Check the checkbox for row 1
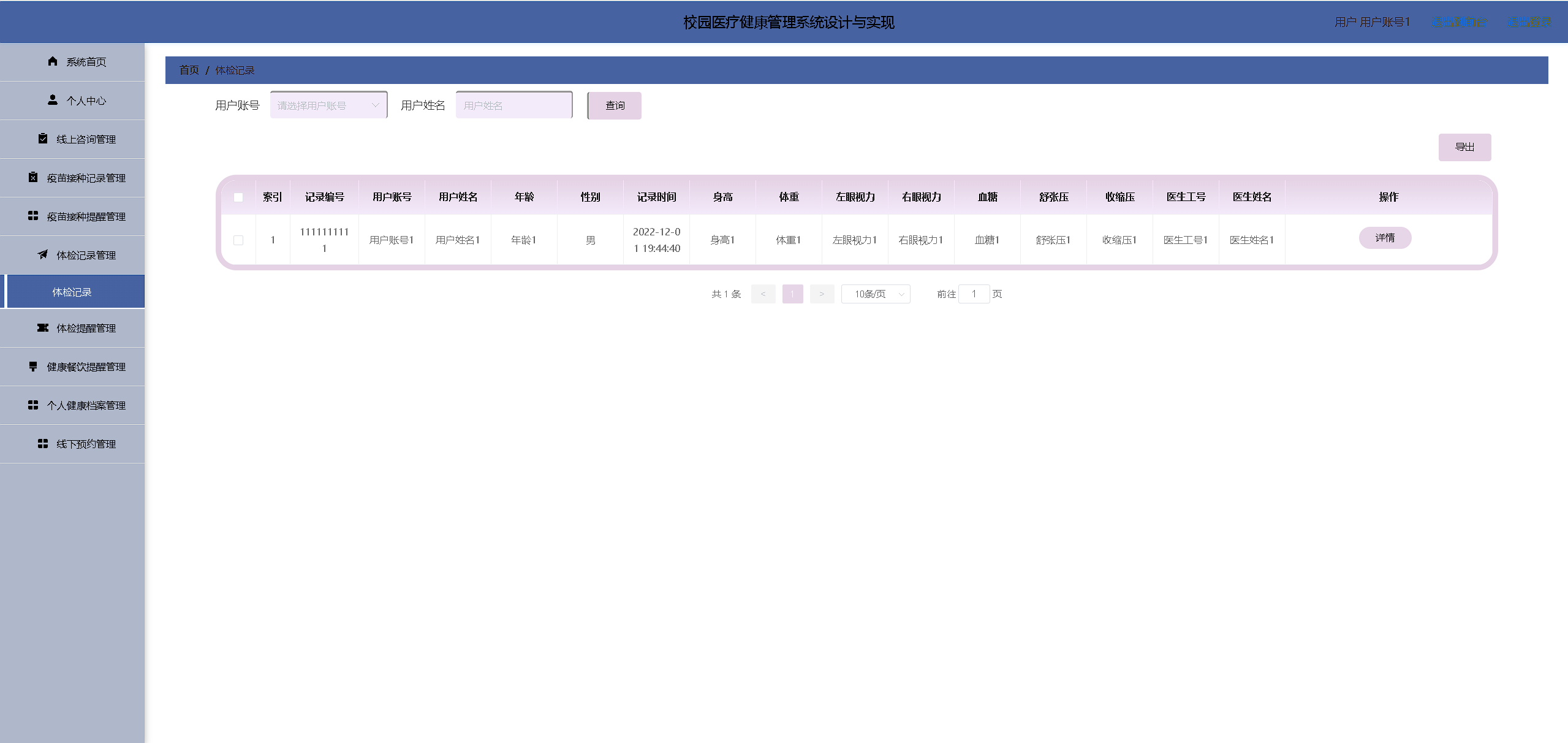Viewport: 1568px width, 743px height. 238,240
